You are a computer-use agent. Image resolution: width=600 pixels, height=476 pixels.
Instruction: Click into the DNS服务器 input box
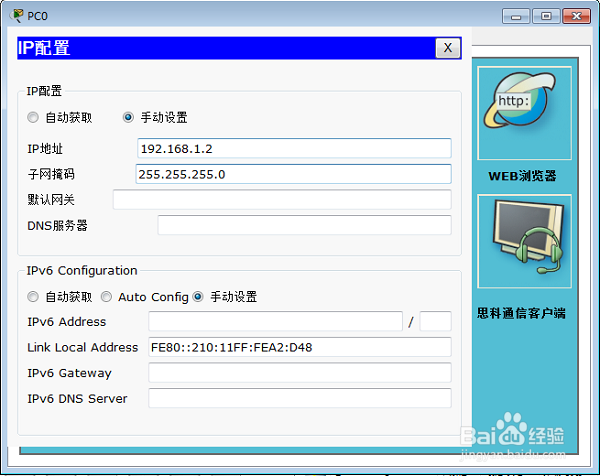[x=304, y=225]
